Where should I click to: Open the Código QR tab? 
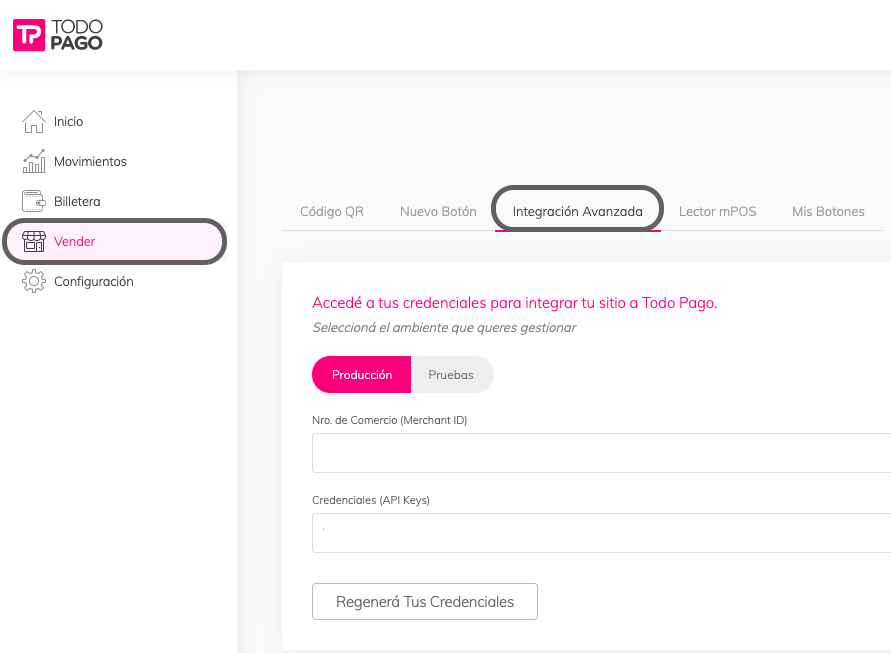coord(332,211)
